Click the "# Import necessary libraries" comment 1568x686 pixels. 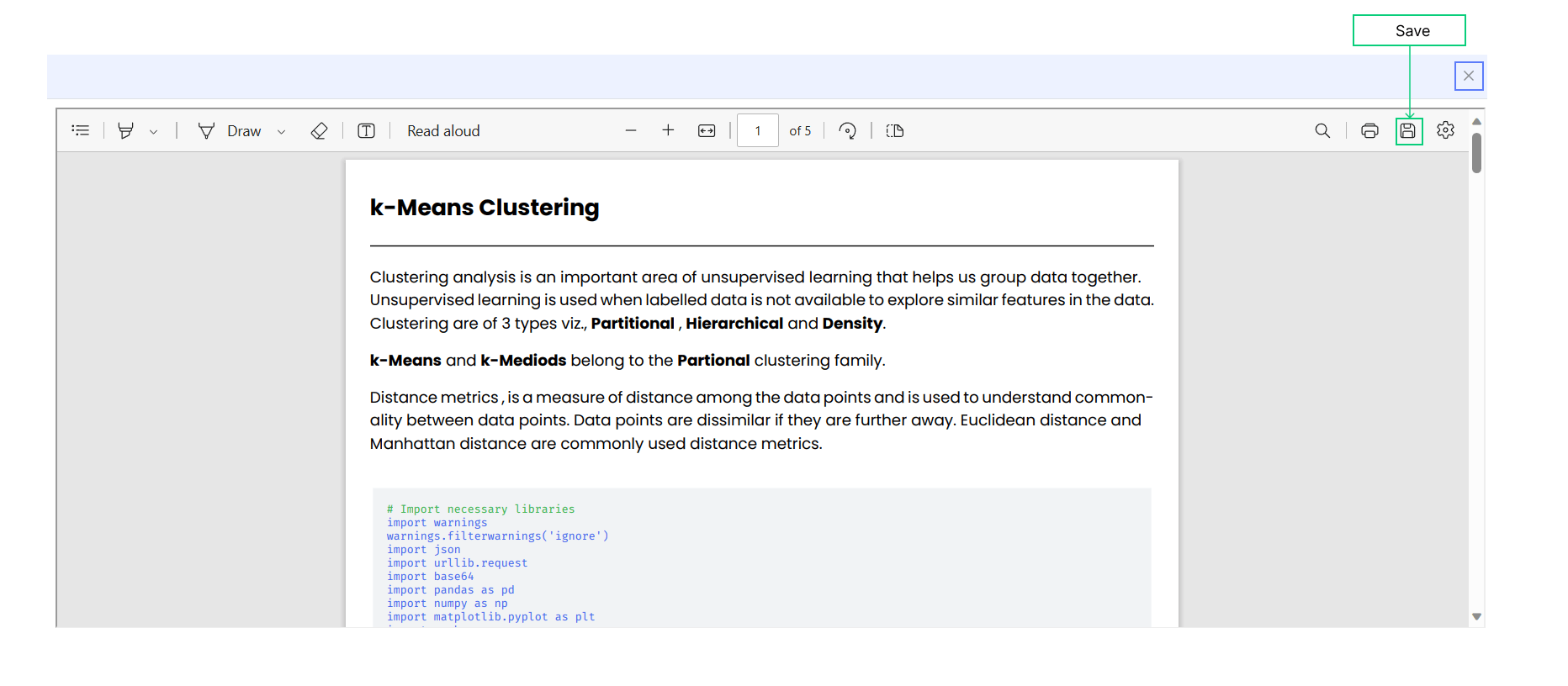(x=480, y=509)
